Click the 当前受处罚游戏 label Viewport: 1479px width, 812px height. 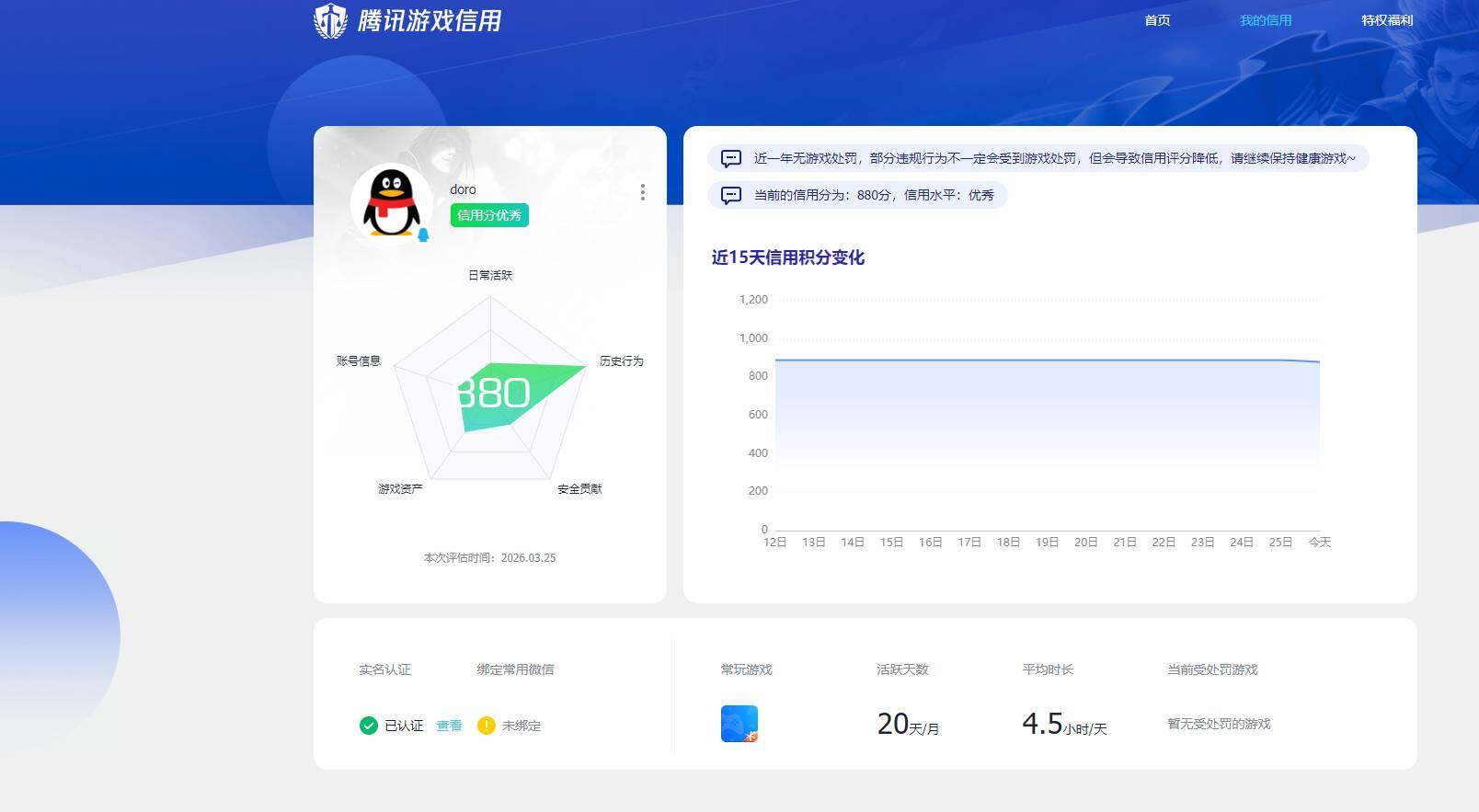click(x=1212, y=669)
